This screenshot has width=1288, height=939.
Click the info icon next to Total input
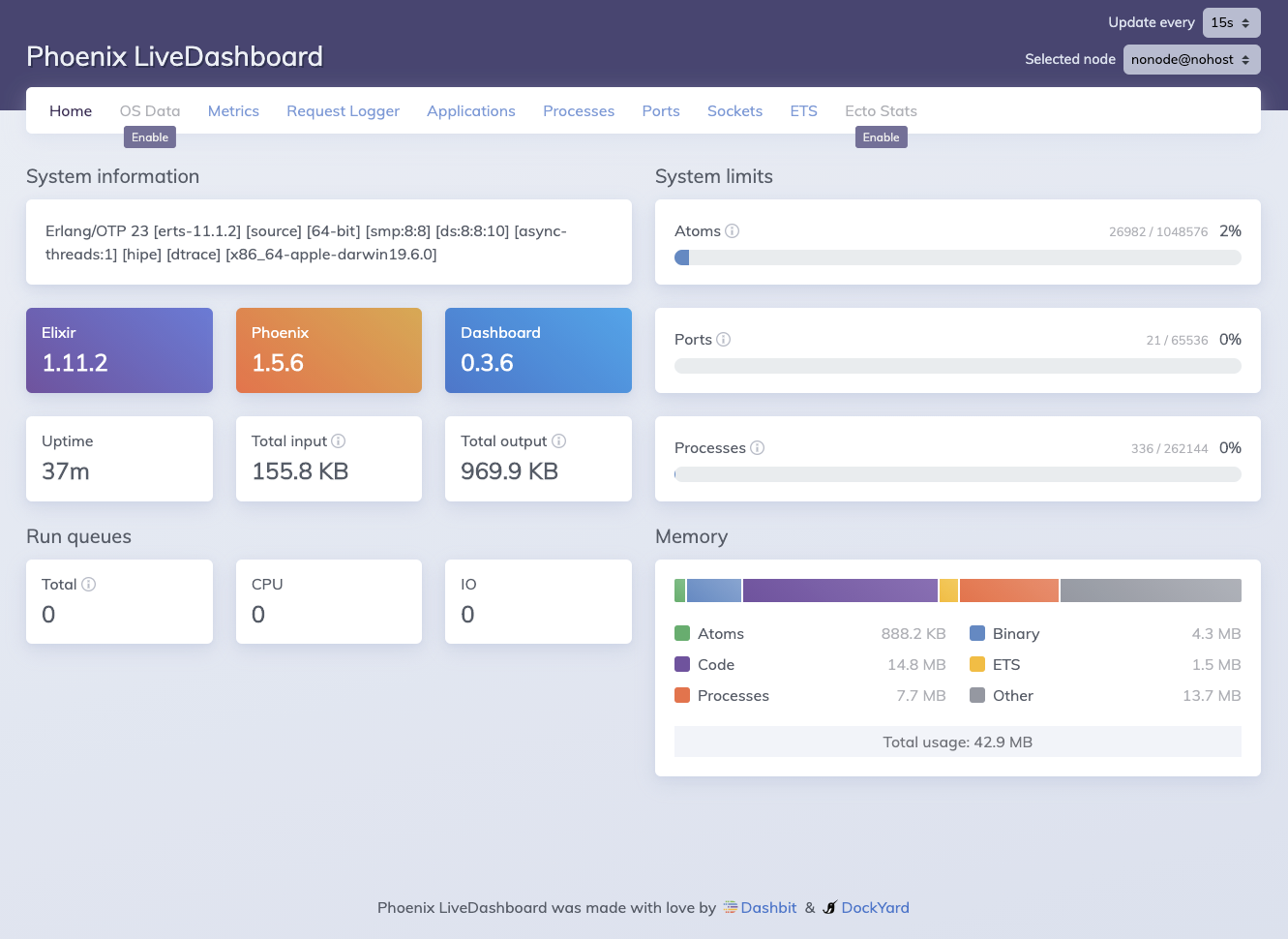(x=339, y=441)
